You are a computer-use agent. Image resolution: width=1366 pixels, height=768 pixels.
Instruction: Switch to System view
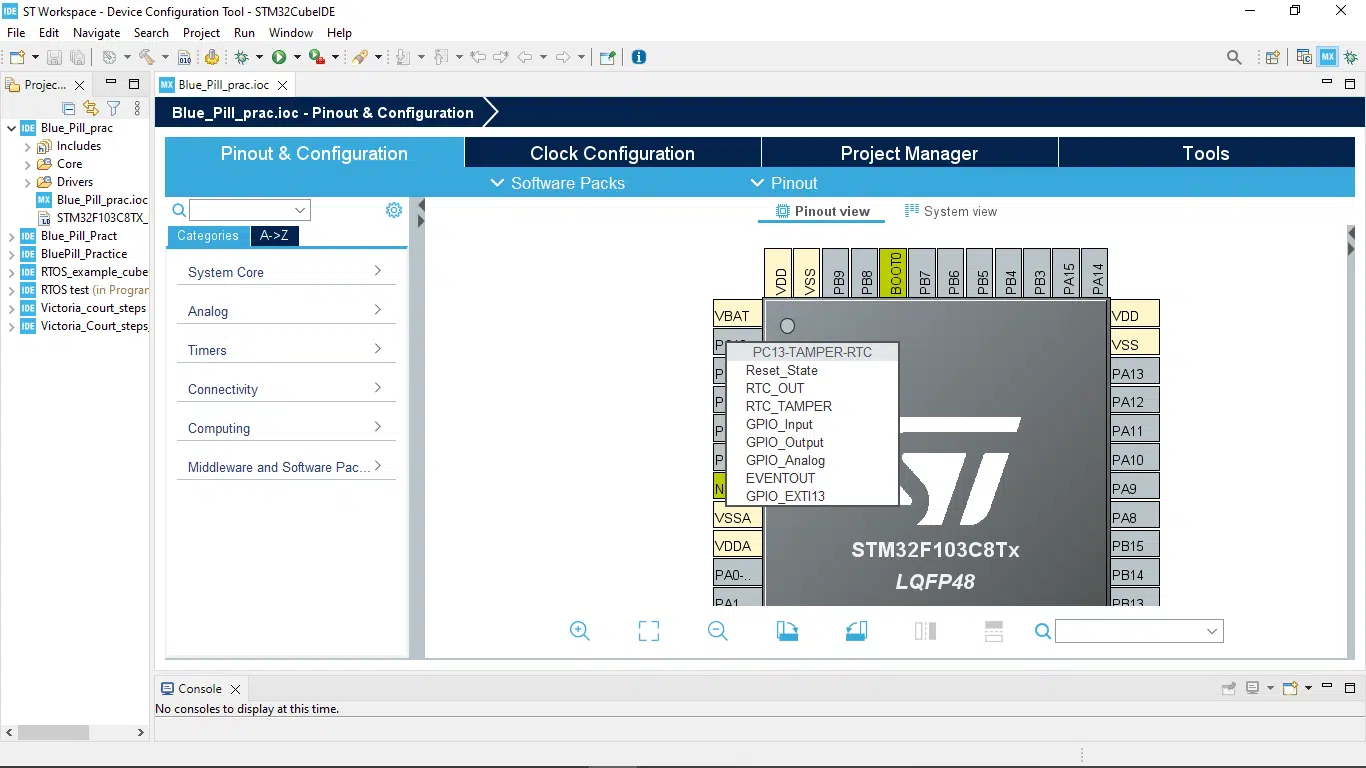(x=951, y=211)
